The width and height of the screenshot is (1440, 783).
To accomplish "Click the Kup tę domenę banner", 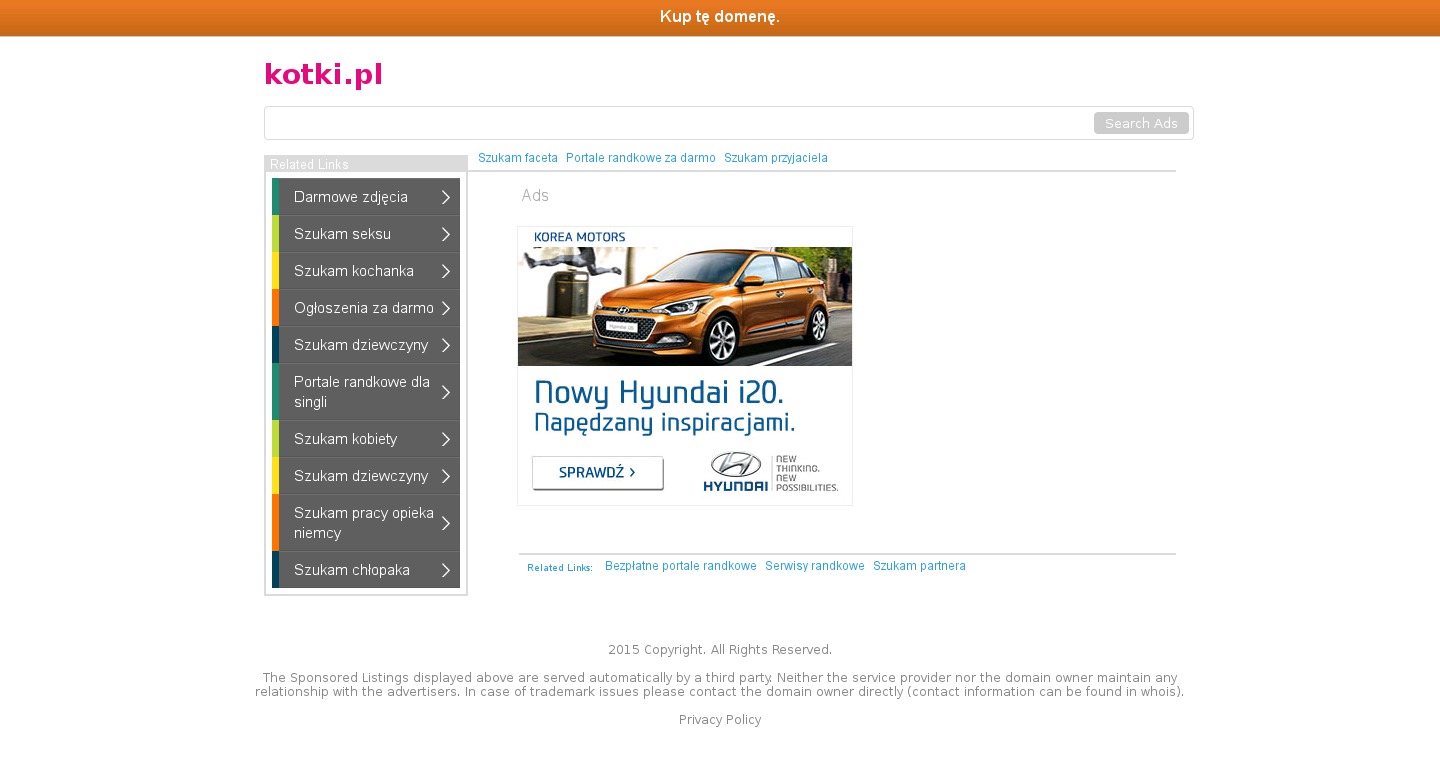I will click(719, 17).
